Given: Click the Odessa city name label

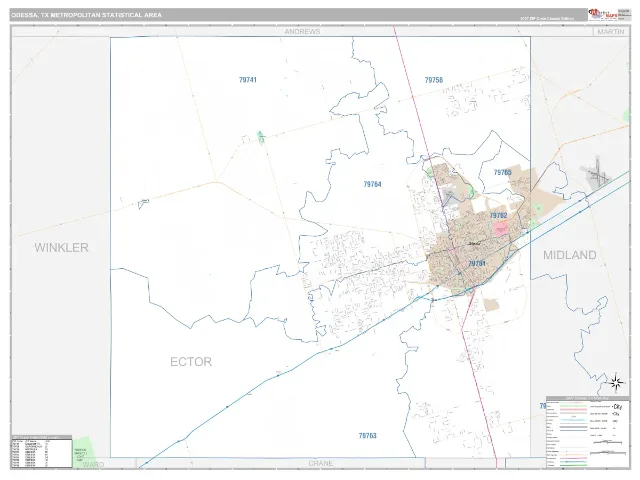Looking at the screenshot, I should 474,244.
